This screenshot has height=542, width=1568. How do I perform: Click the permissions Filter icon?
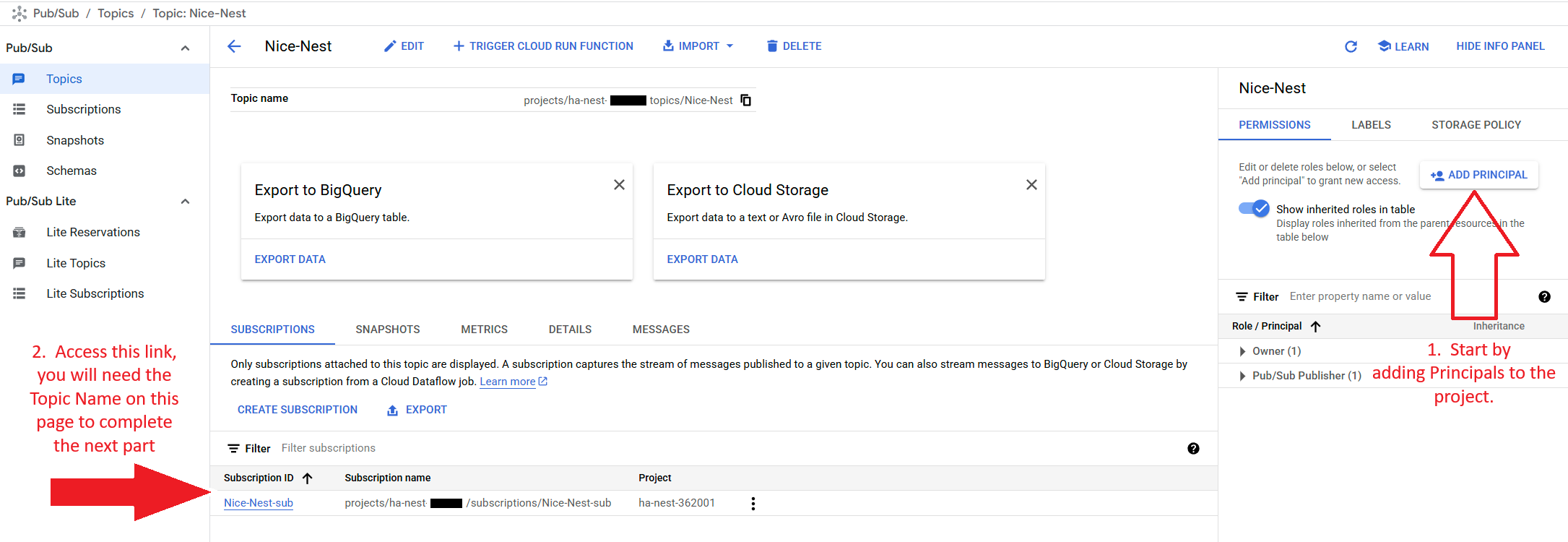1242,297
